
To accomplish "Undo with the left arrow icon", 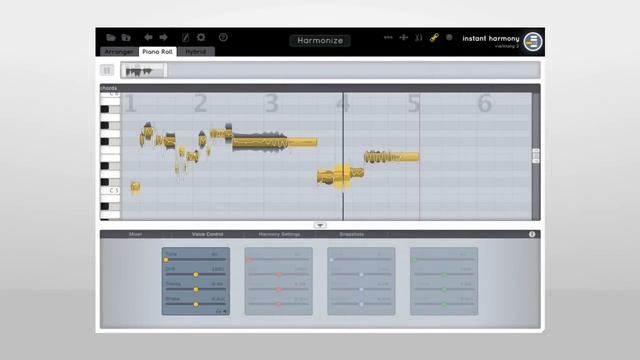I will 148,37.
